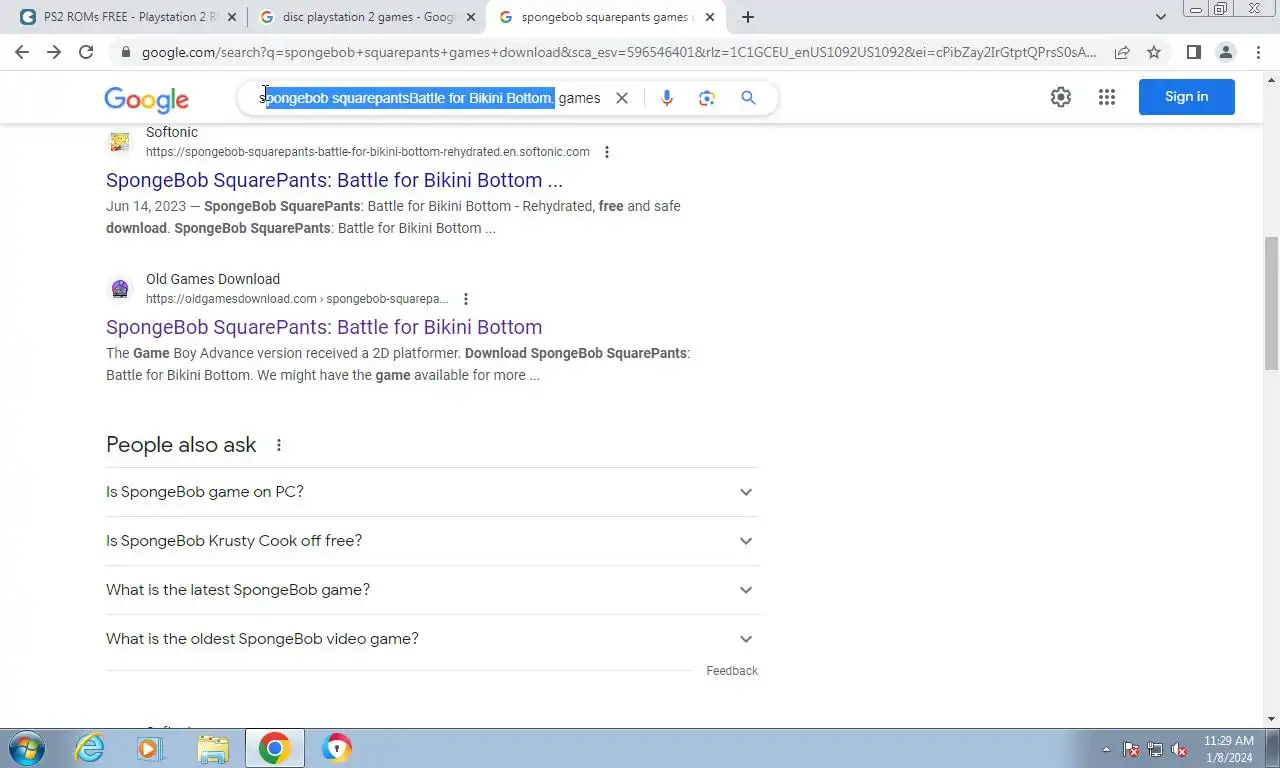Close the PS2 ROMs FREE tab

[x=232, y=17]
